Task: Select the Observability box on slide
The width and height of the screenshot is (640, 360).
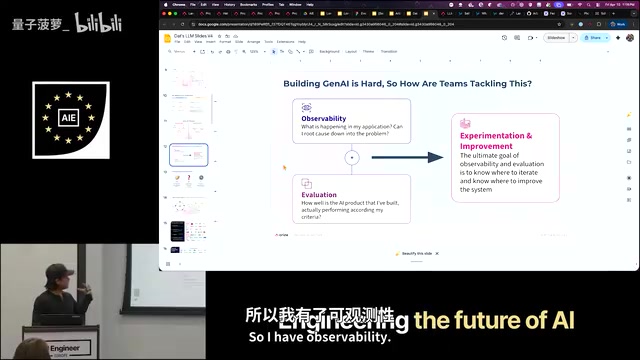Action: 351,121
